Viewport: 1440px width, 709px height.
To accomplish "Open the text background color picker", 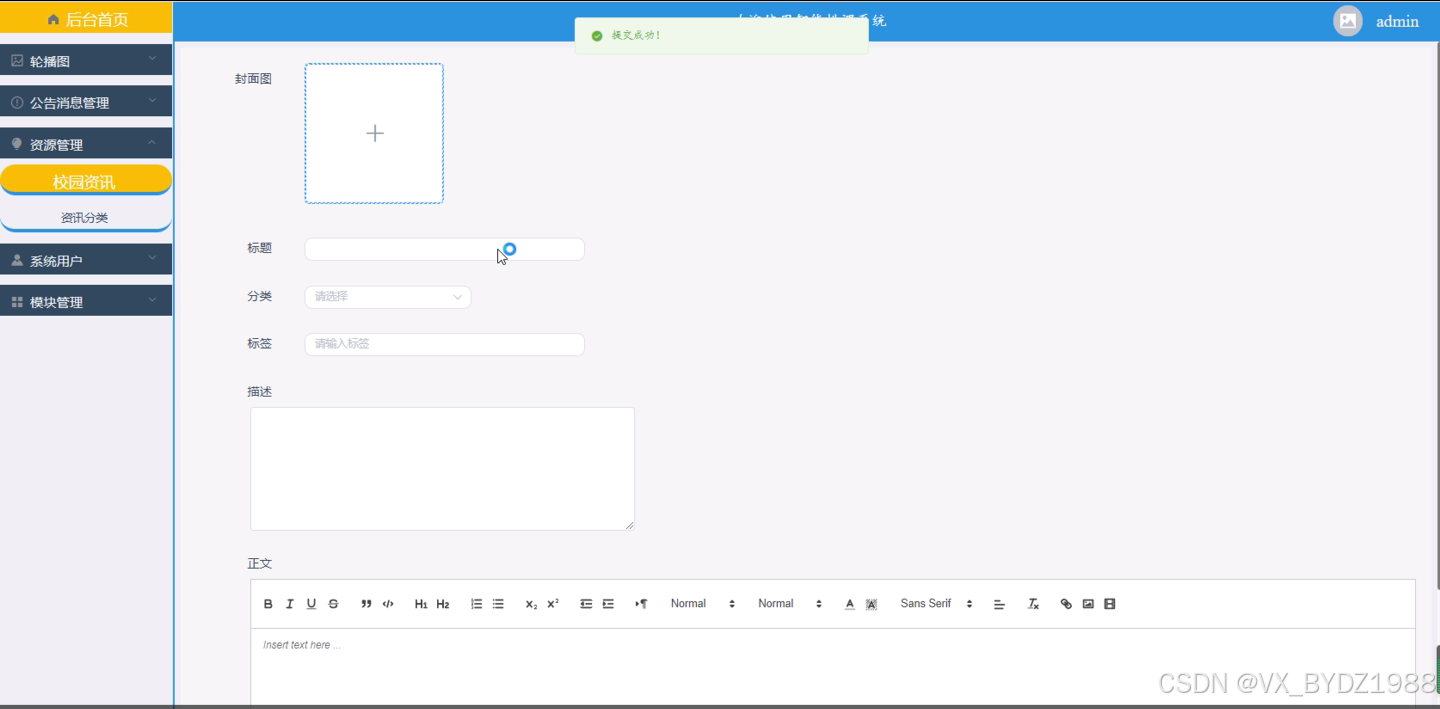I will click(x=872, y=604).
